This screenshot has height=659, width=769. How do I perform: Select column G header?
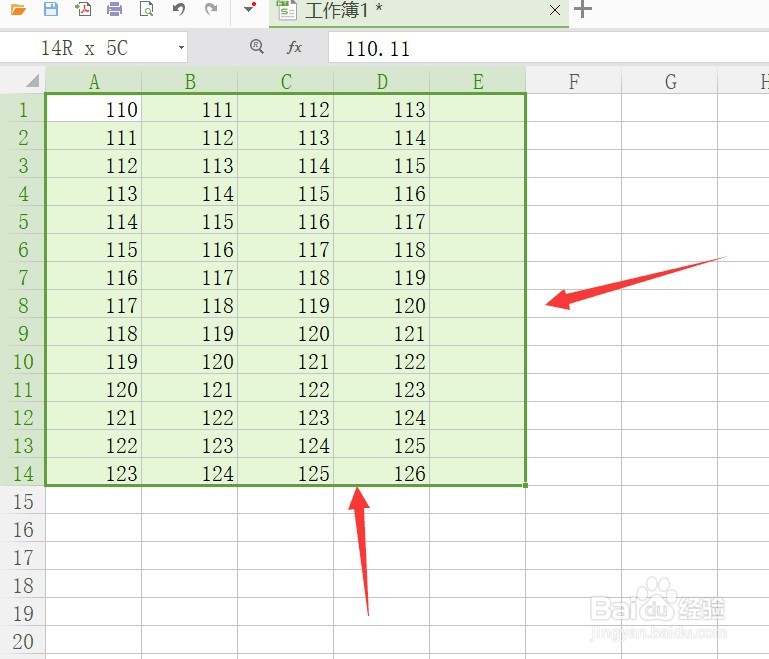(x=670, y=81)
